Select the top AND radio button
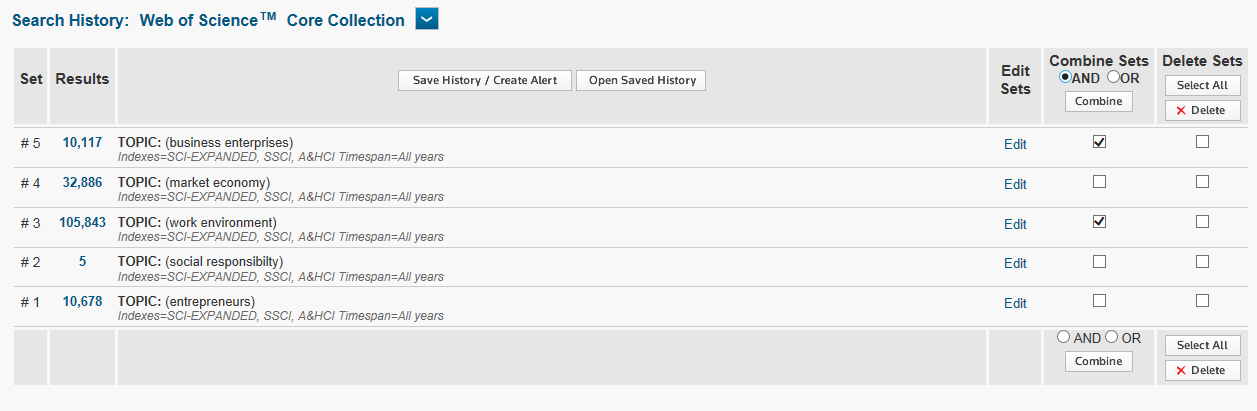This screenshot has height=411, width=1257. tap(1065, 77)
